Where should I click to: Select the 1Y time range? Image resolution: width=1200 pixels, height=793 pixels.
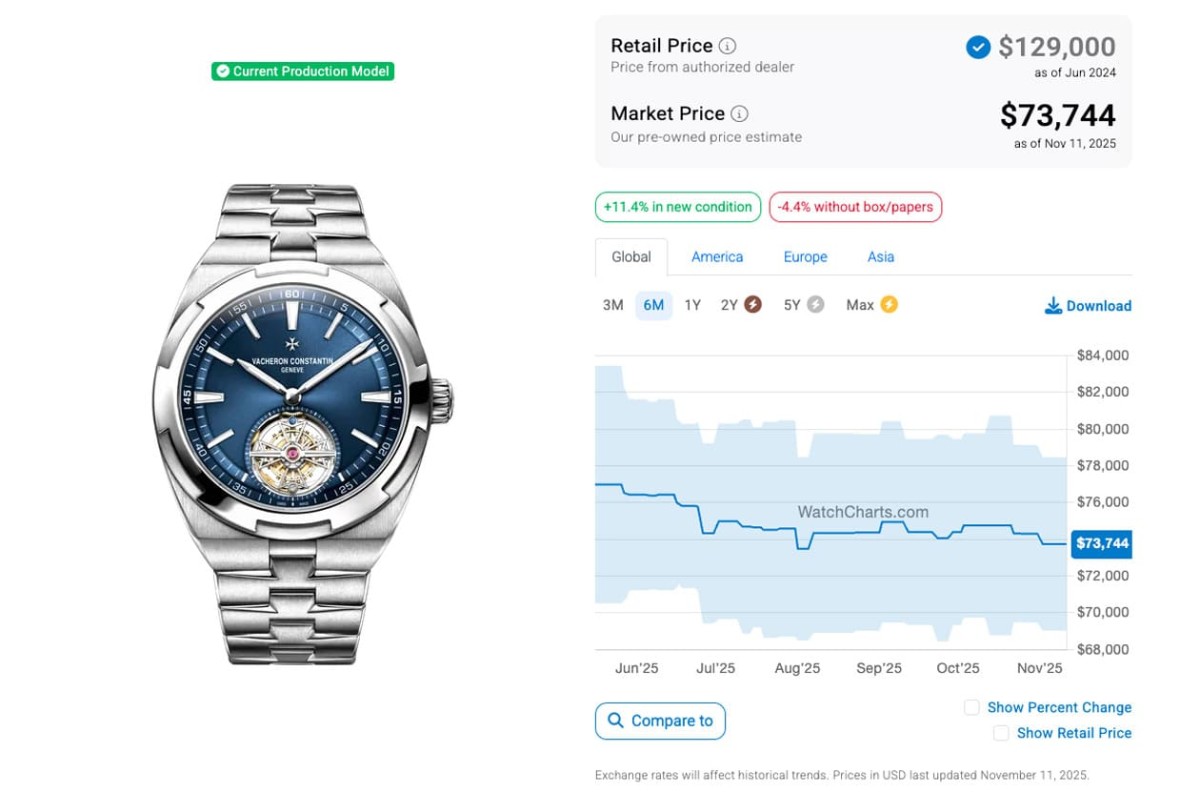[x=692, y=305]
